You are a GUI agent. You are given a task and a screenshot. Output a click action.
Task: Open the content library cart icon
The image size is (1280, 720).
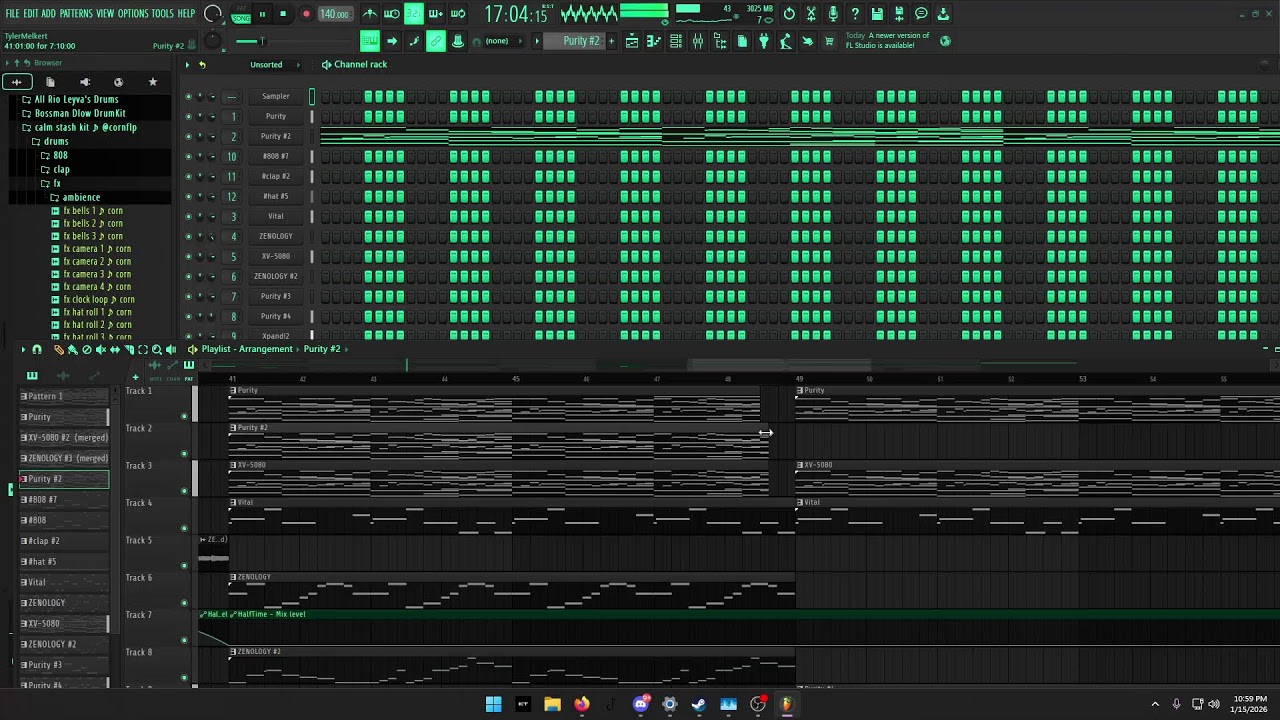(x=830, y=41)
